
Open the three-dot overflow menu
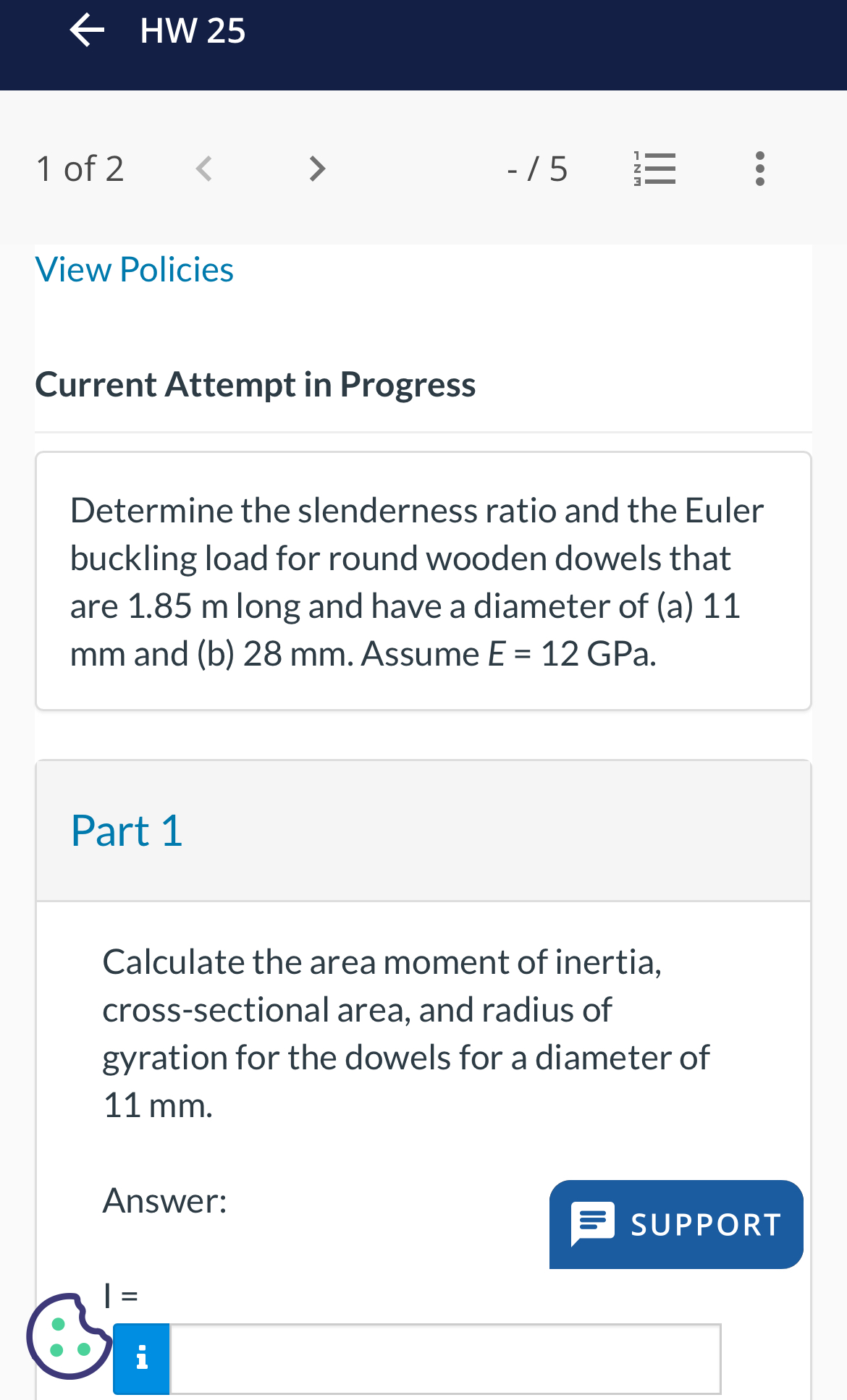tap(759, 167)
